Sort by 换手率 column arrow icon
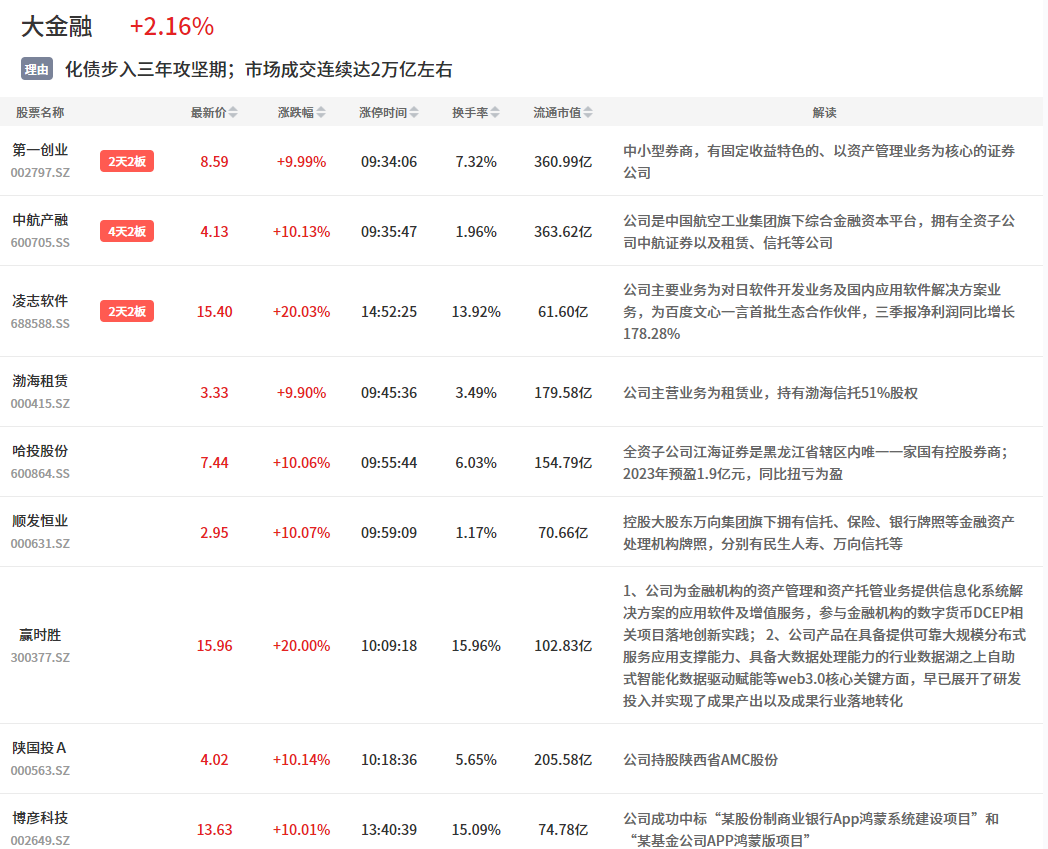 click(x=495, y=113)
